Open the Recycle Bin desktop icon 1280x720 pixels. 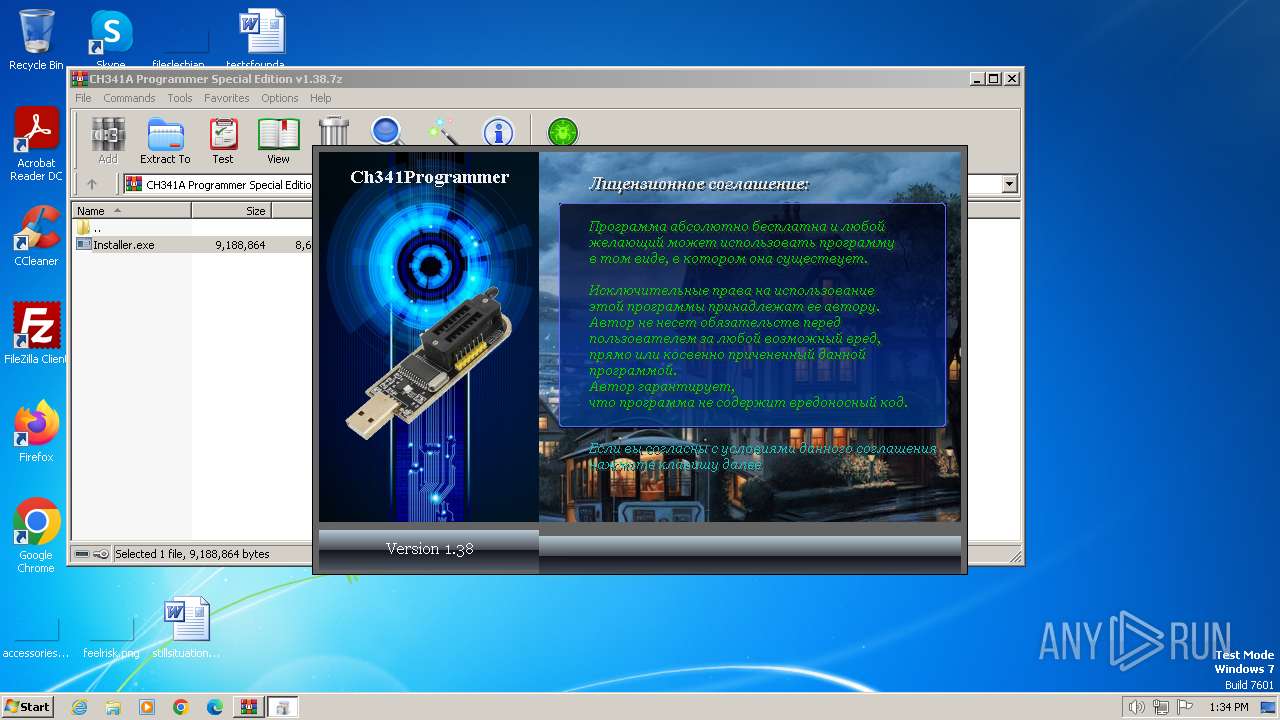36,40
